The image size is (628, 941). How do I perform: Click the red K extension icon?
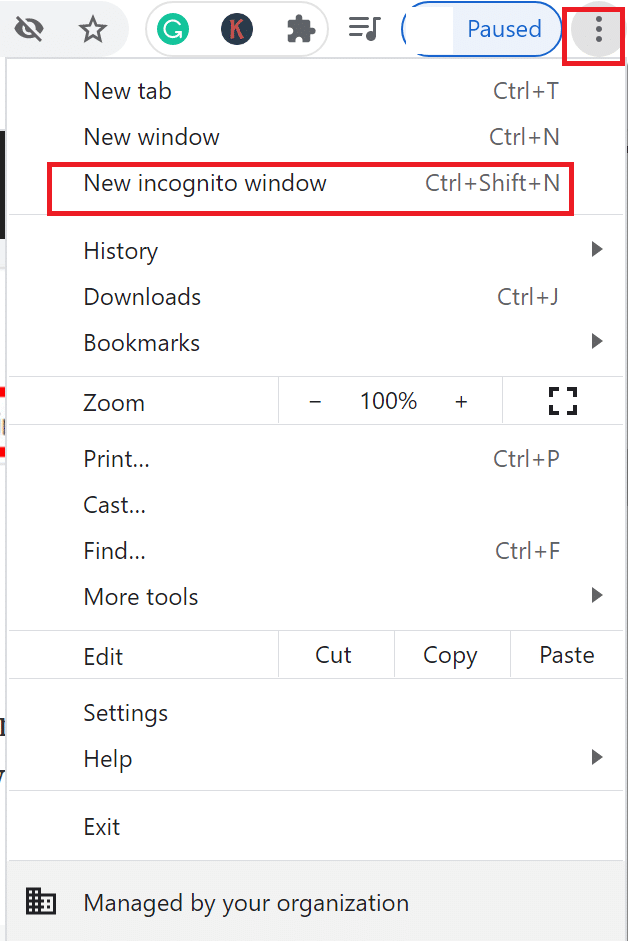[237, 30]
